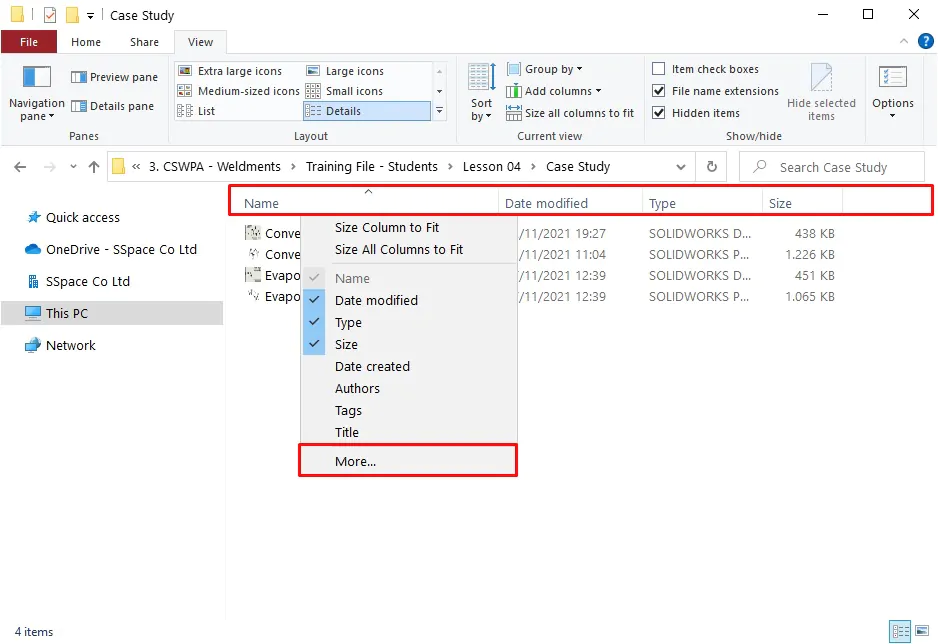Select file with size 1.226 KB
This screenshot has width=938, height=644.
tap(540, 255)
